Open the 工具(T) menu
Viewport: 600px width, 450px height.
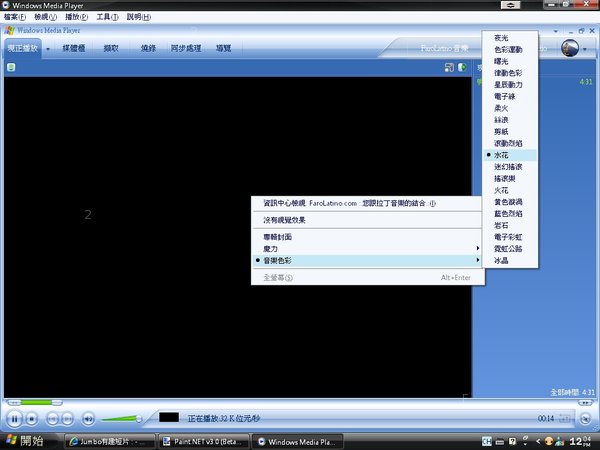coord(107,17)
